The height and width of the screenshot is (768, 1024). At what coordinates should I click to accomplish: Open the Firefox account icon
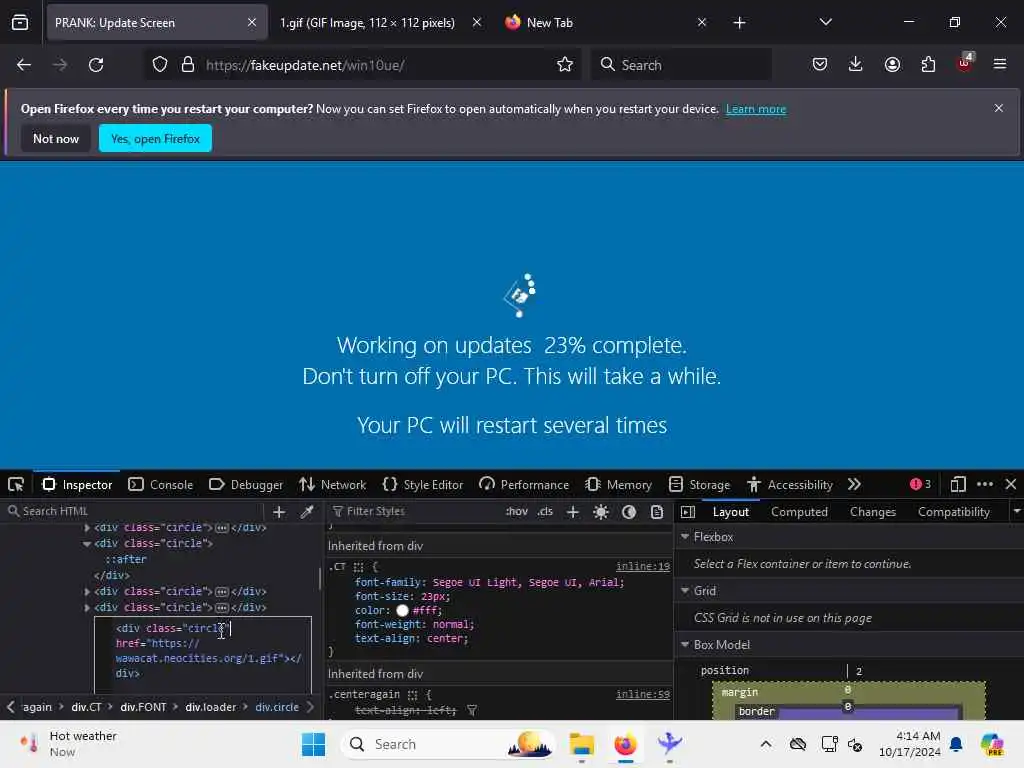892,64
